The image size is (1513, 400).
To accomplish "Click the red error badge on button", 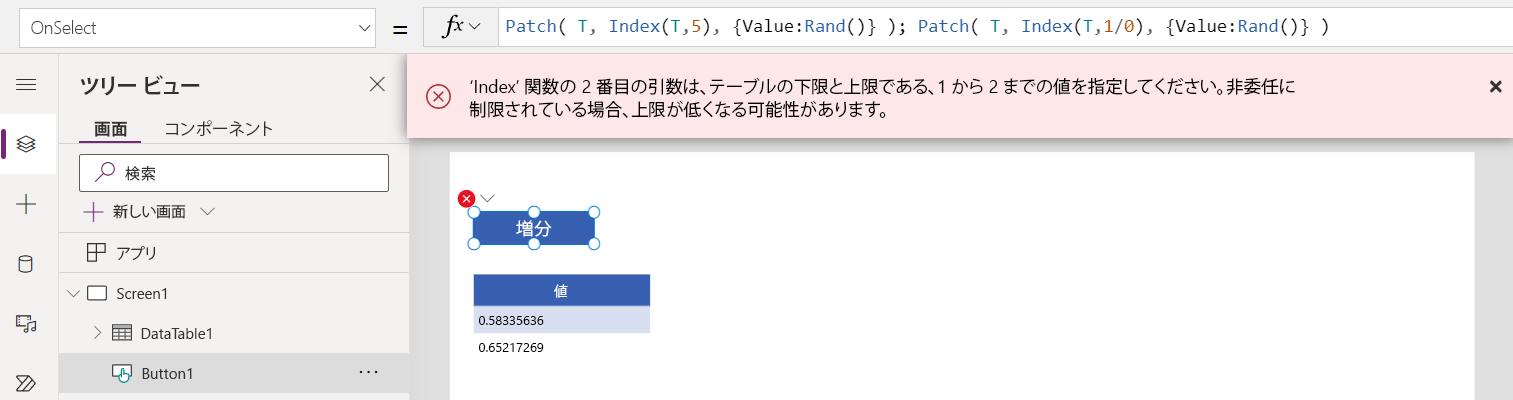I will tap(466, 199).
